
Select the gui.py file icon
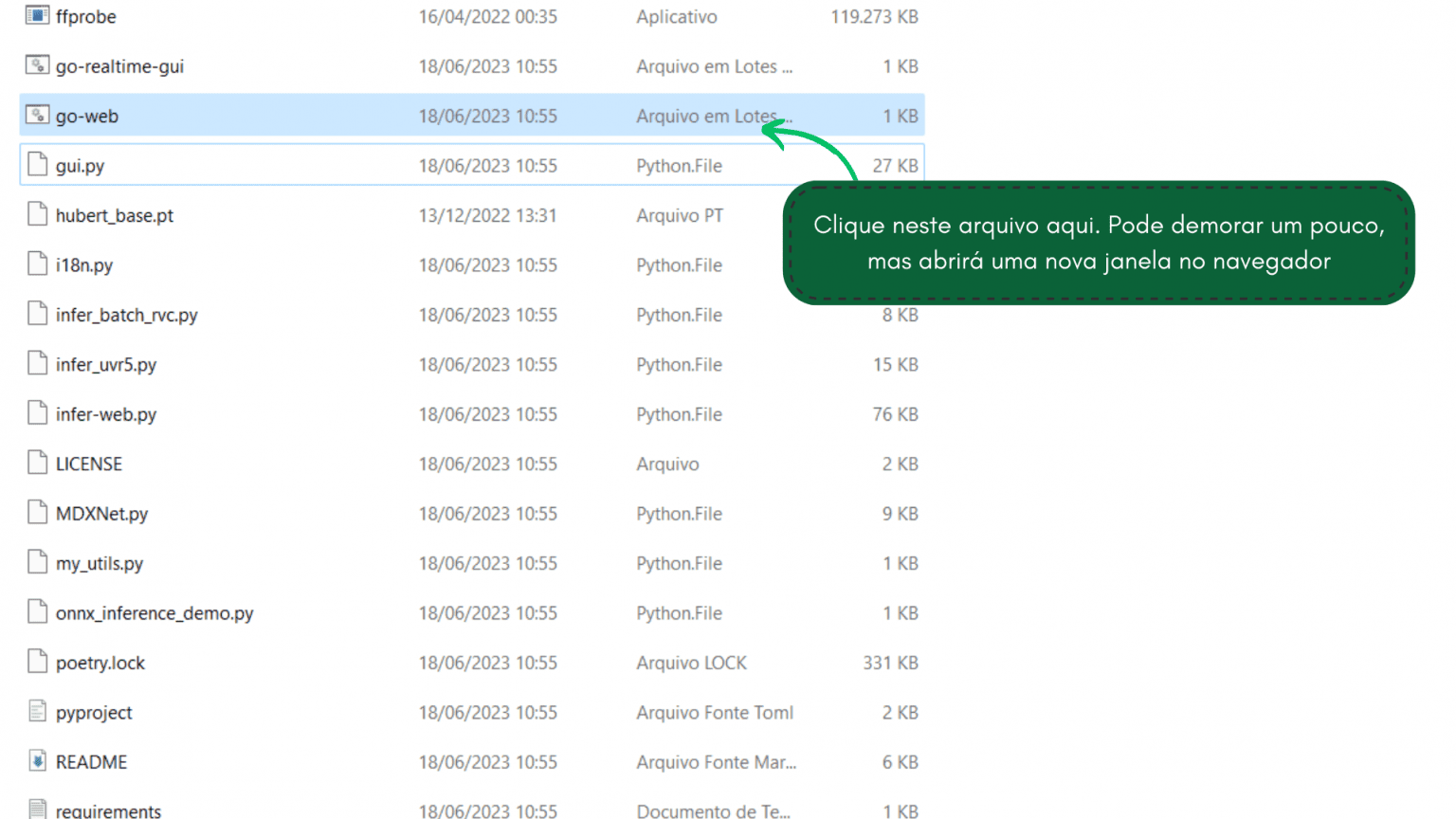click(37, 165)
